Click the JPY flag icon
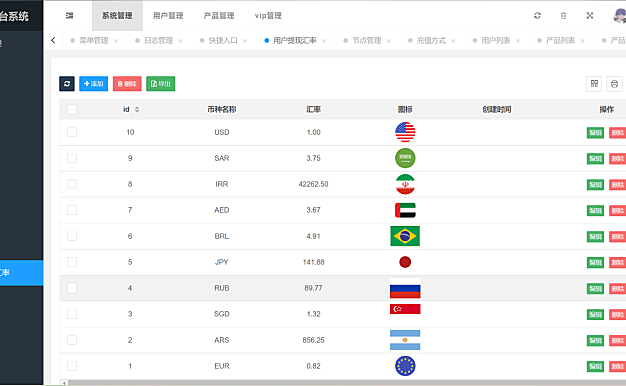626x386 pixels. pos(405,262)
